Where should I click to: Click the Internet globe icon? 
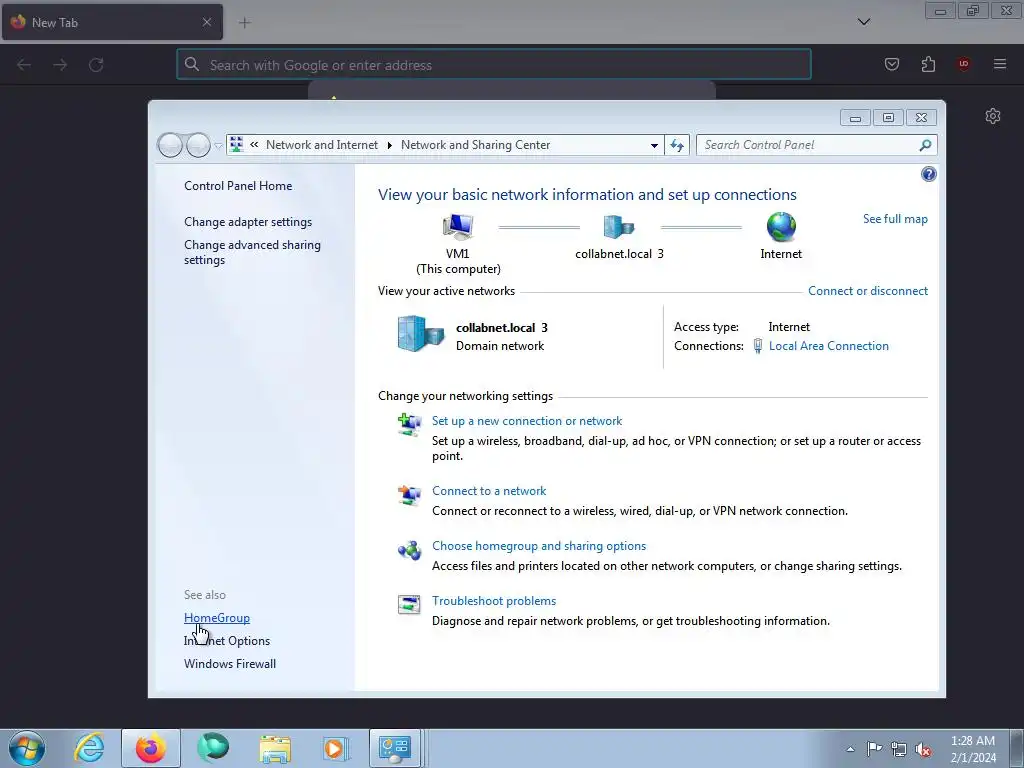tap(781, 227)
